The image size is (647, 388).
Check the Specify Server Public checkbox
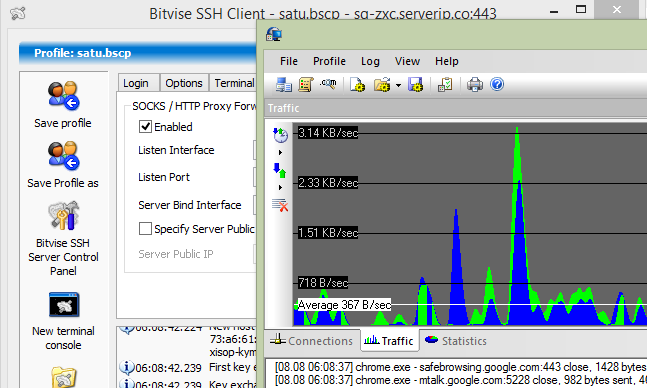click(x=145, y=228)
